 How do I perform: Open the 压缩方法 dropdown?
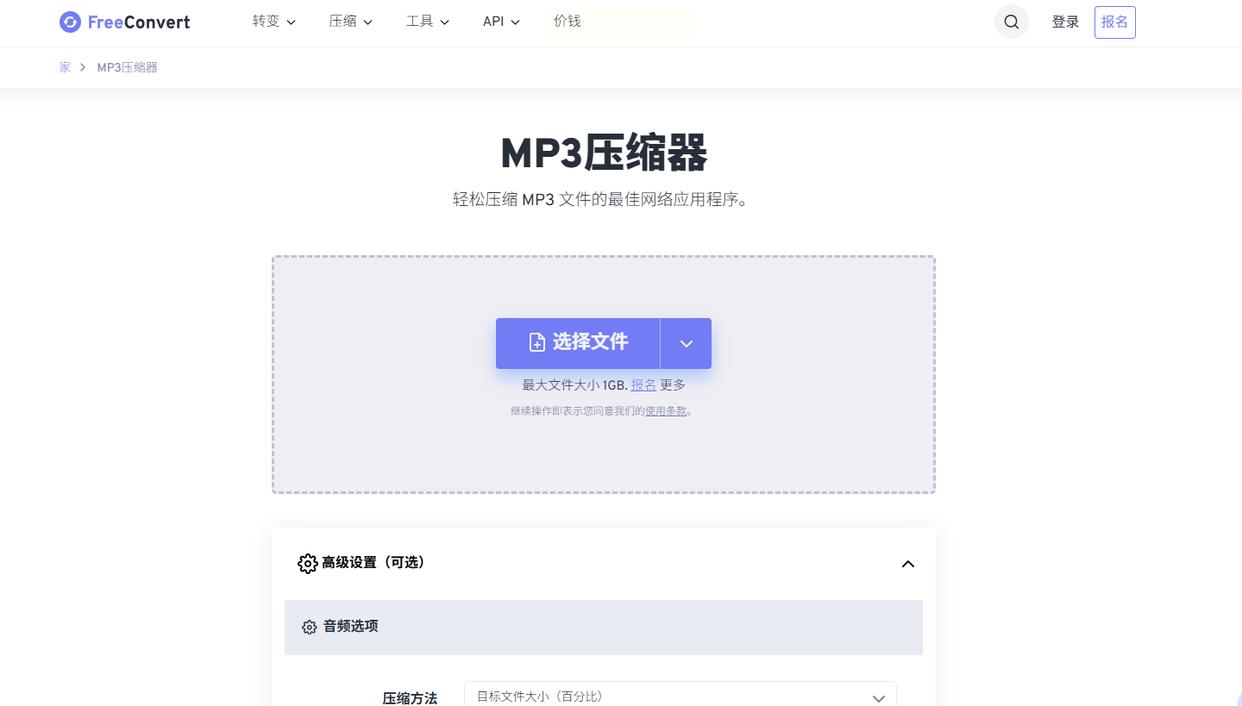[x=680, y=697]
